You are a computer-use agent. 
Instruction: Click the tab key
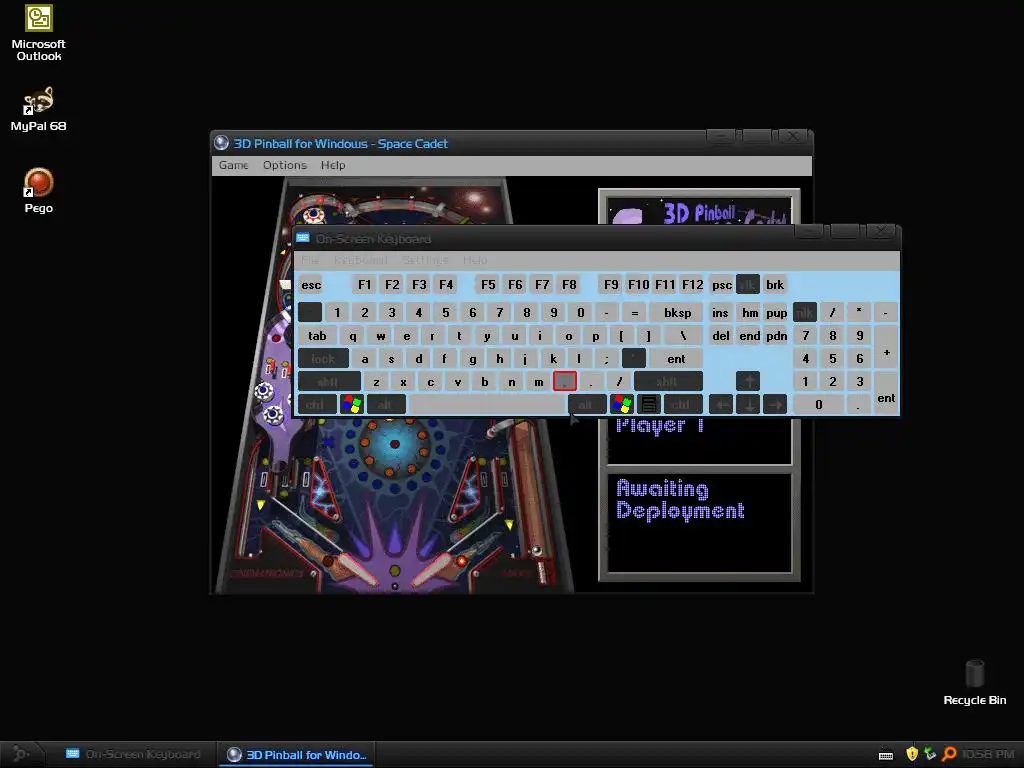tap(317, 336)
